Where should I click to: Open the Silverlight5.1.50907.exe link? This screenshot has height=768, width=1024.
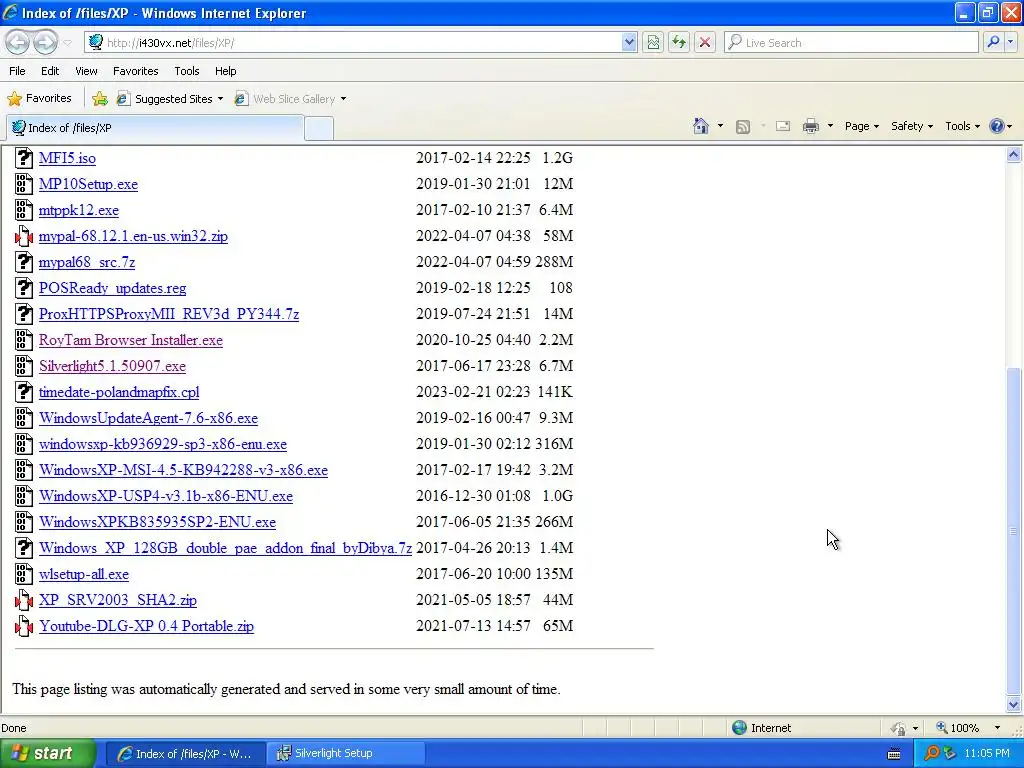tap(112, 366)
